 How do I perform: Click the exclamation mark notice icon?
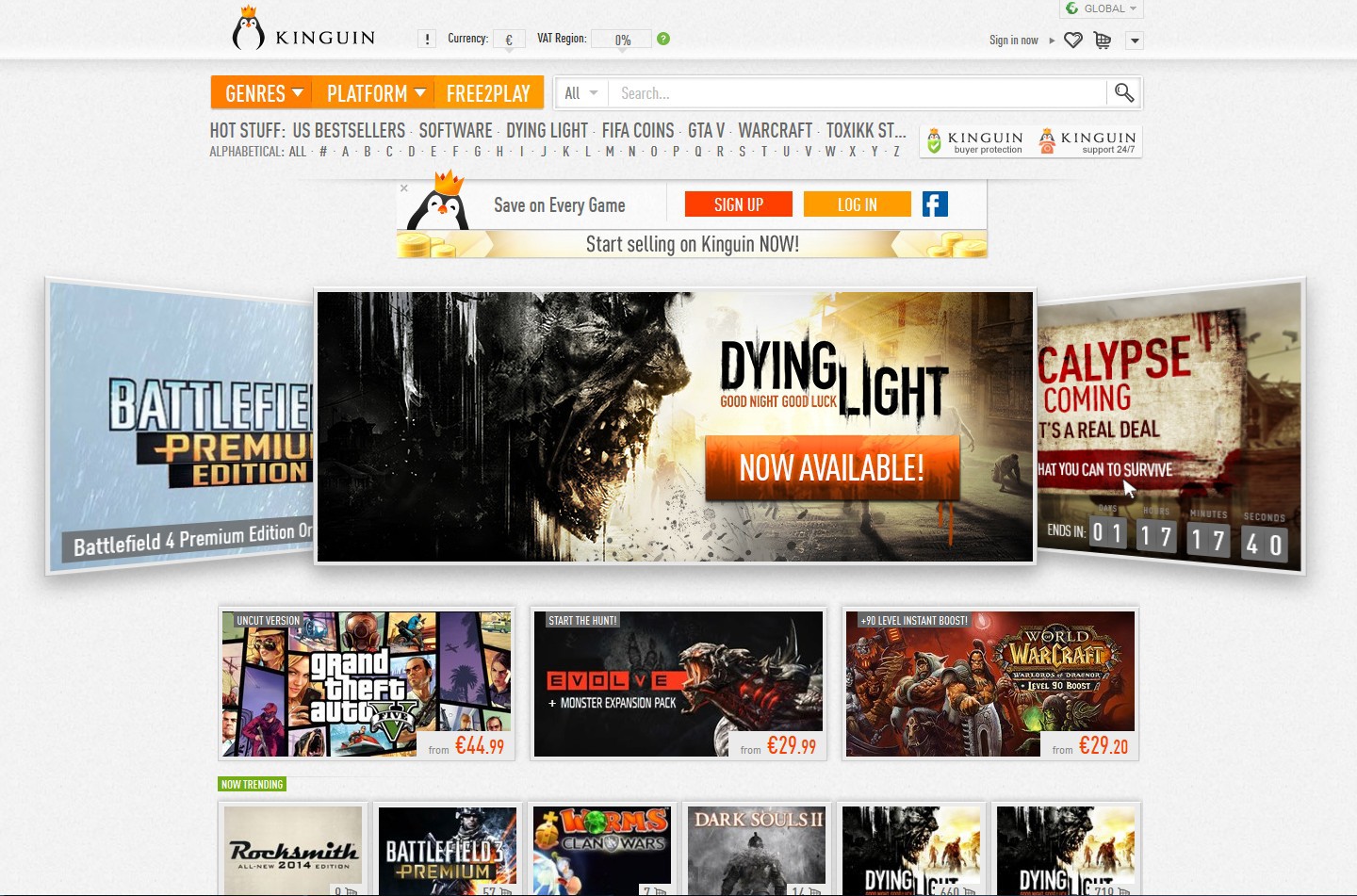pyautogui.click(x=427, y=39)
